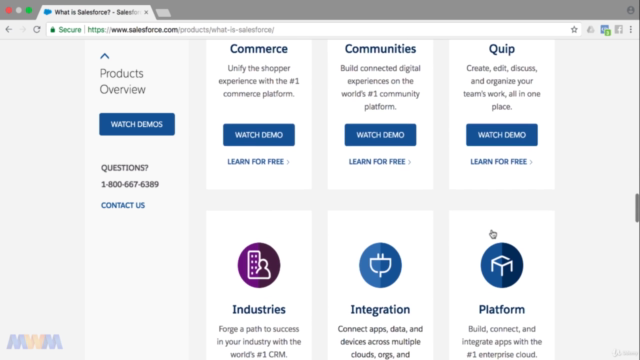Open Quip LEARN FOR FREE link
640x360 pixels.
(x=501, y=162)
